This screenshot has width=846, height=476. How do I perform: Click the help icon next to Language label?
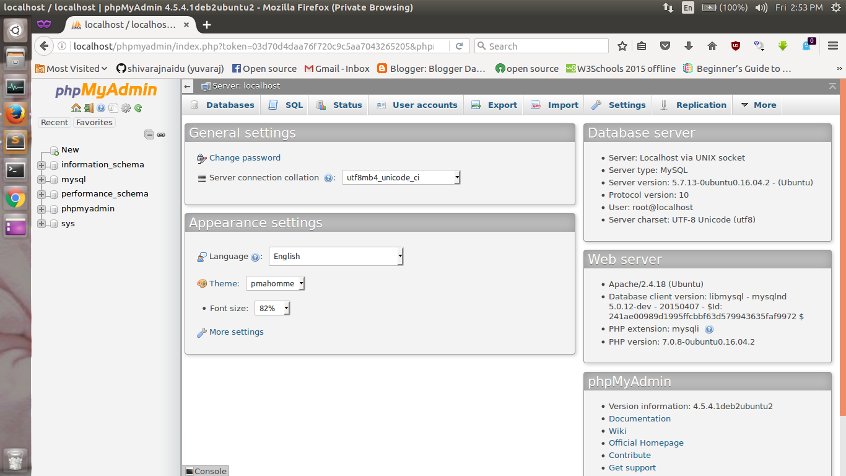(255, 257)
